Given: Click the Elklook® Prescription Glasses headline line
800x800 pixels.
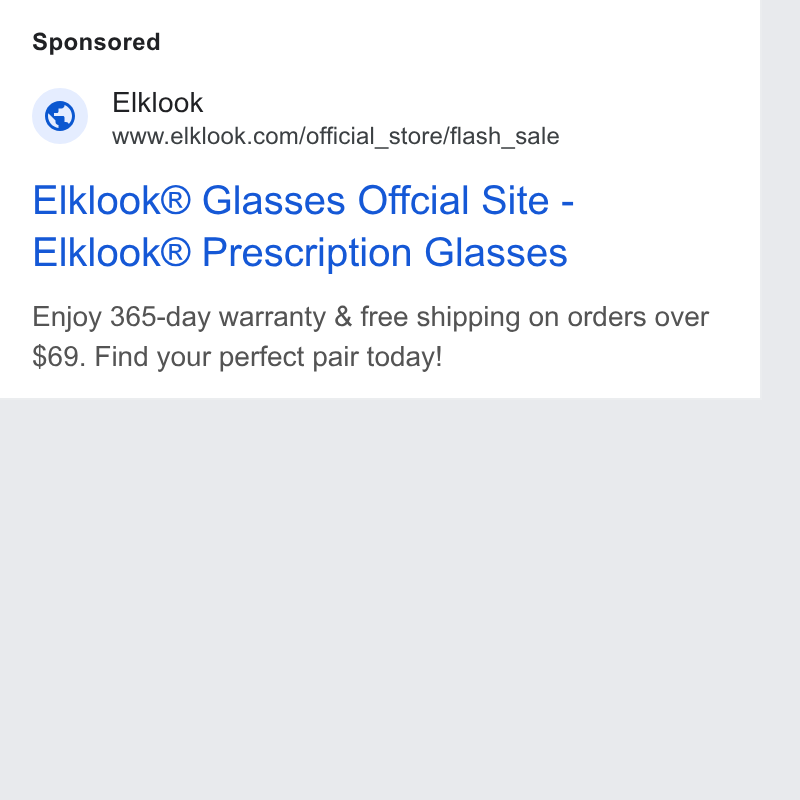Looking at the screenshot, I should point(300,252).
